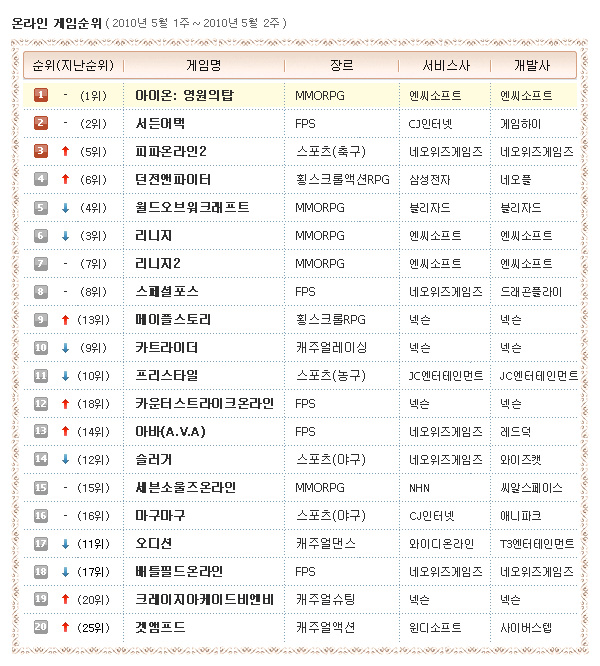
Task: Click the gray rank 10 badge icon
Action: click(41, 347)
